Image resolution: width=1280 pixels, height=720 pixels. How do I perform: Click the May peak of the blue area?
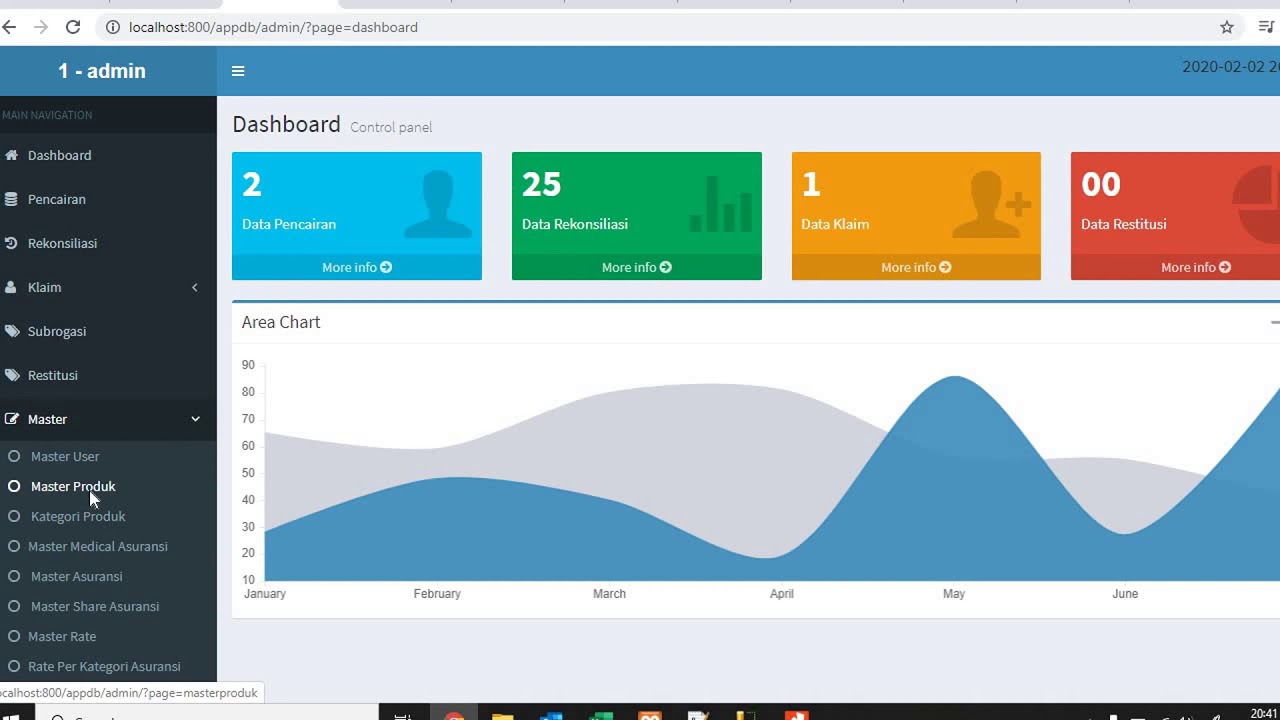coord(956,377)
